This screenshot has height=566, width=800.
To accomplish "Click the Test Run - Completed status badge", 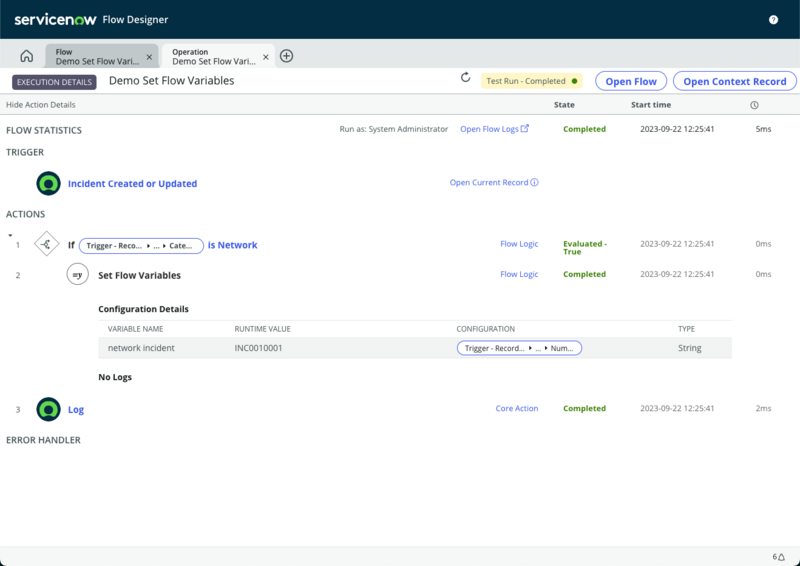I will click(531, 81).
